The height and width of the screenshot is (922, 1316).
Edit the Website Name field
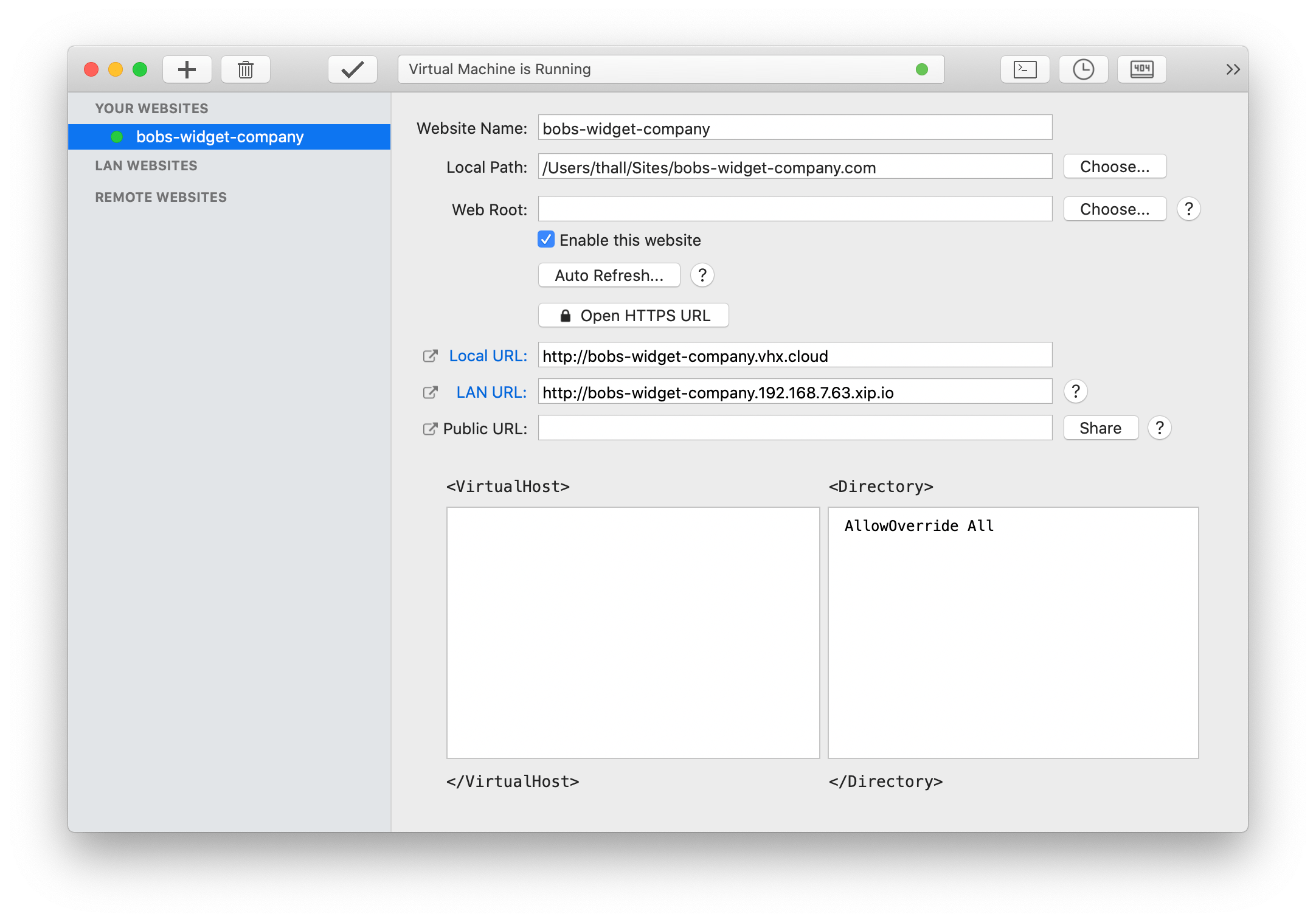[795, 128]
